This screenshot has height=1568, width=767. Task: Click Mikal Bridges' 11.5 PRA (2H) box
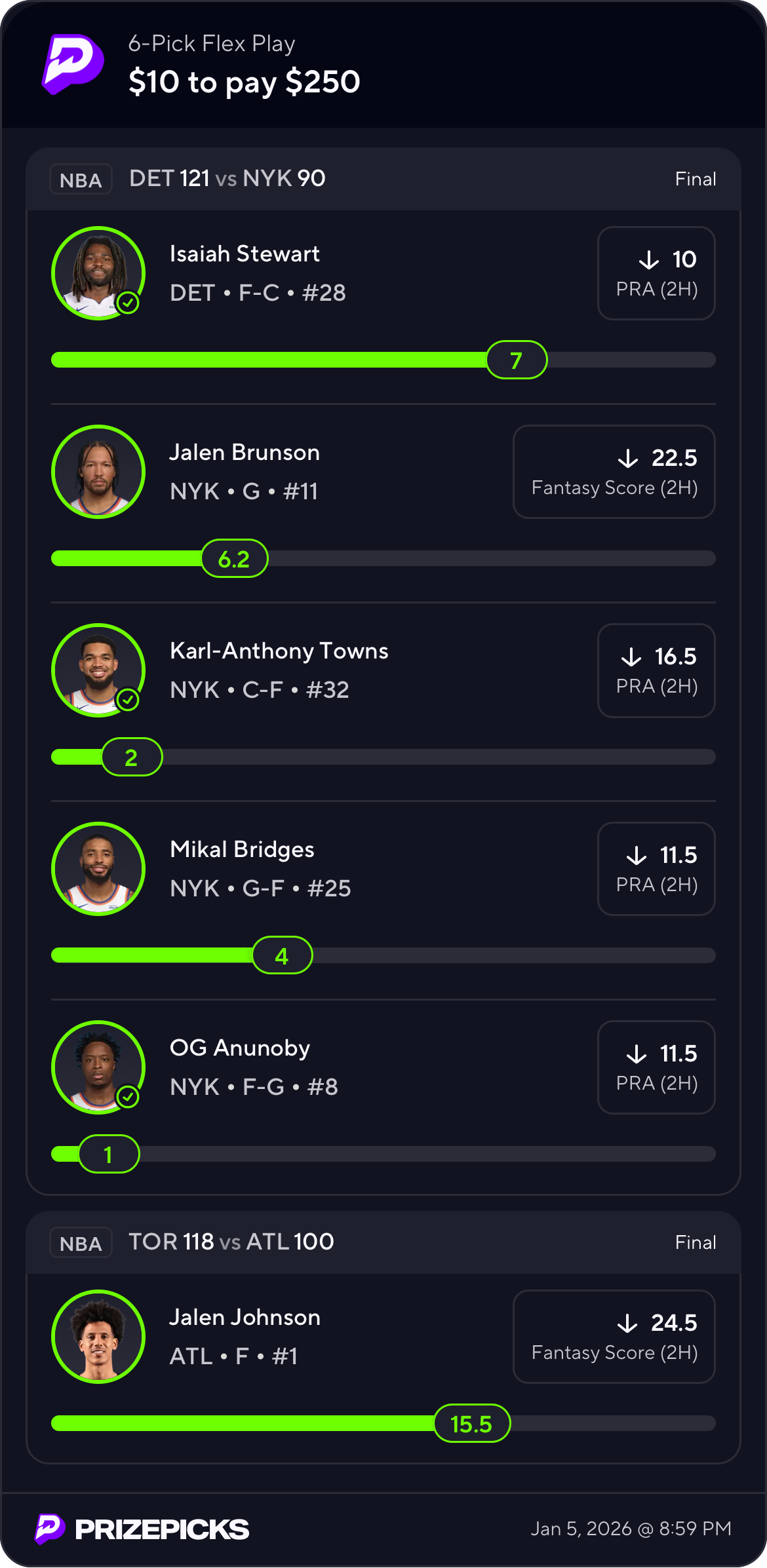point(656,869)
